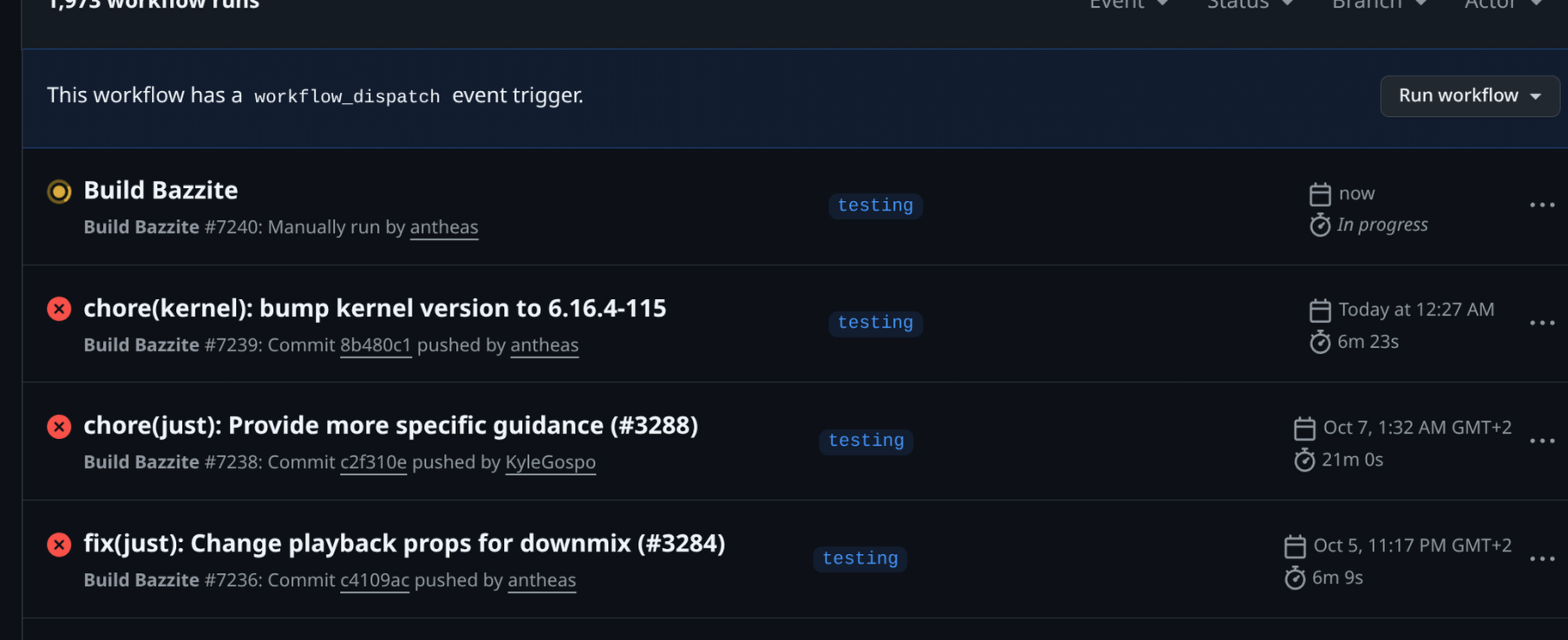The width and height of the screenshot is (1568, 640).
Task: Open three-dot menu for run #7236
Action: pyautogui.click(x=1541, y=559)
